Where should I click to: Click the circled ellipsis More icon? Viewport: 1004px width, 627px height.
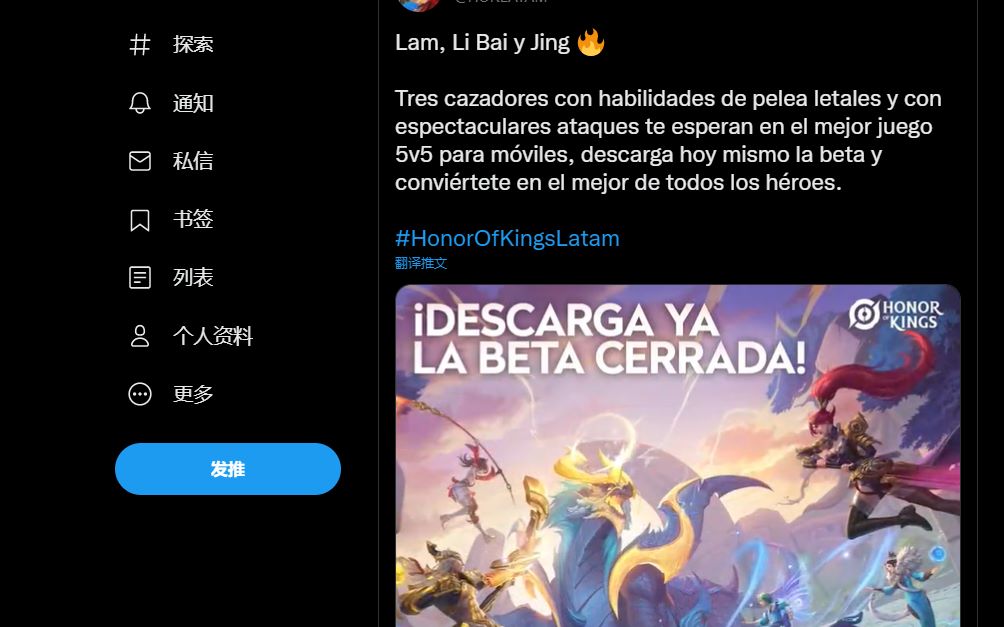tap(140, 394)
